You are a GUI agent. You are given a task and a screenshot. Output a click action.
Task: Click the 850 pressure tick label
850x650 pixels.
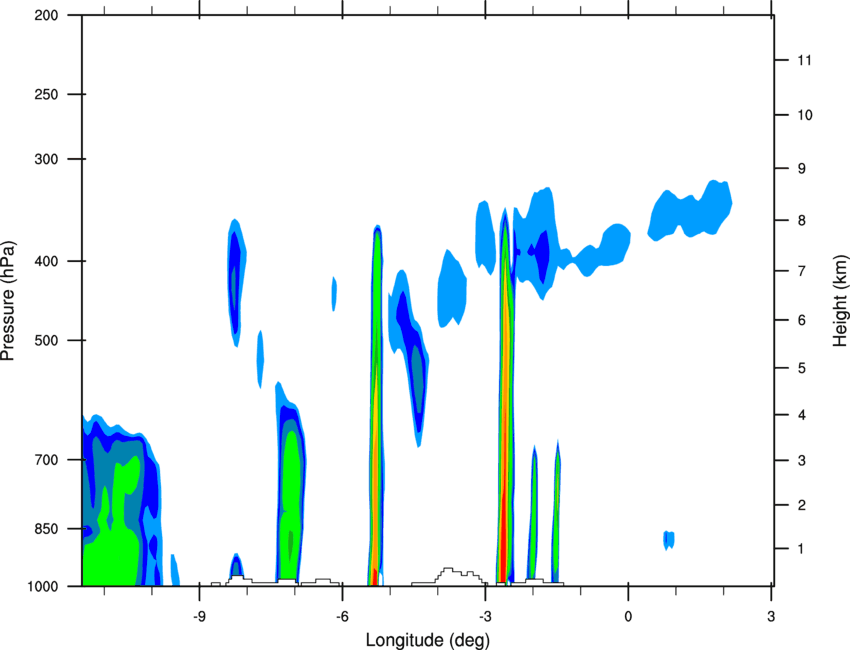[x=46, y=529]
